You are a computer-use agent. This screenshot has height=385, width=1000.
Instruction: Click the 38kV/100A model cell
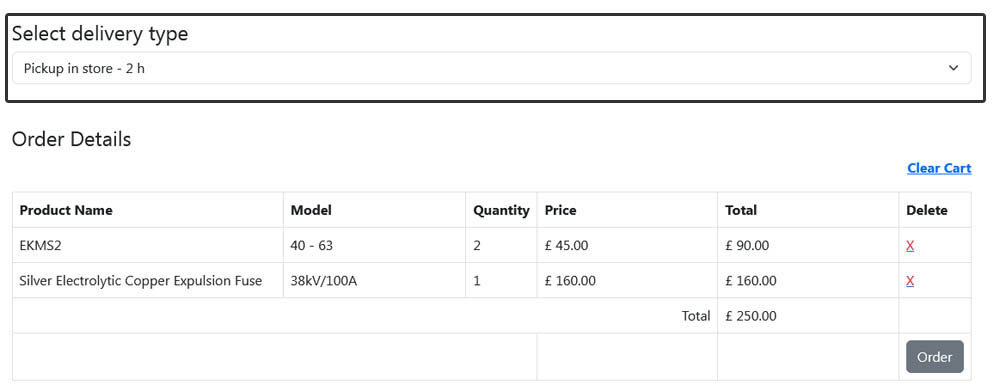click(x=374, y=280)
